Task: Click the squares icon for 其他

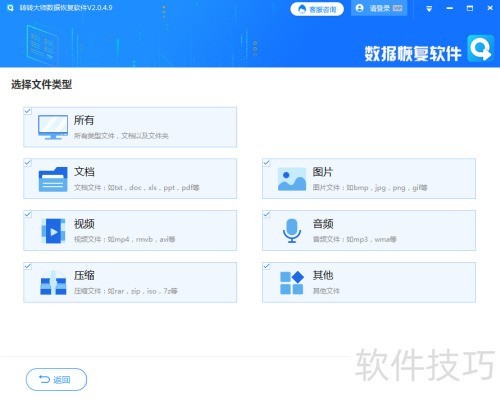Action: (292, 283)
